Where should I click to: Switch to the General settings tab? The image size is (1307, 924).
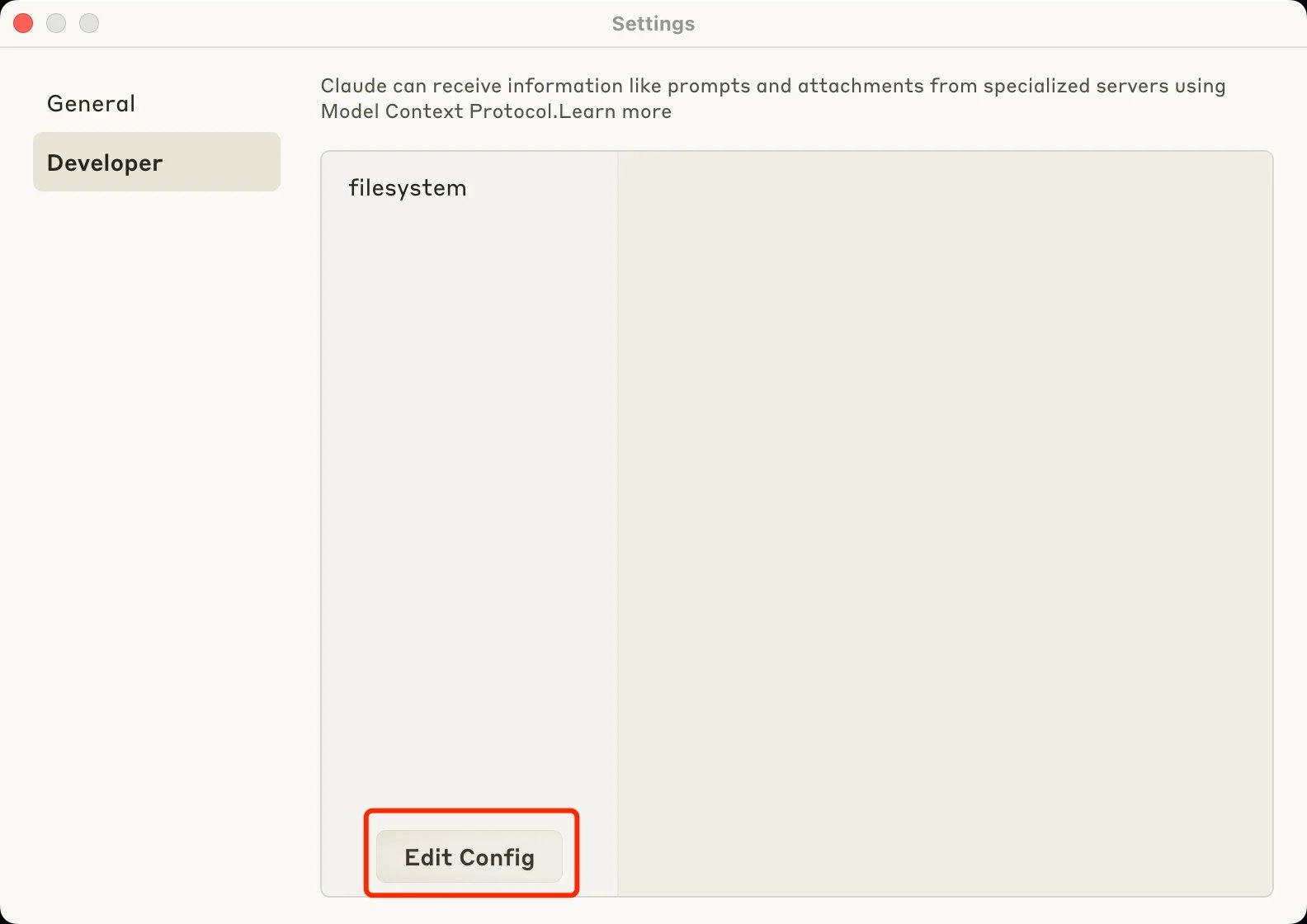click(91, 102)
